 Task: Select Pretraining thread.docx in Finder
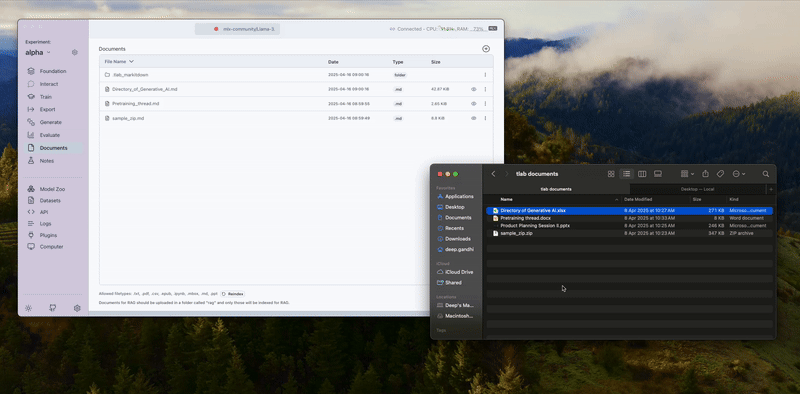point(630,218)
